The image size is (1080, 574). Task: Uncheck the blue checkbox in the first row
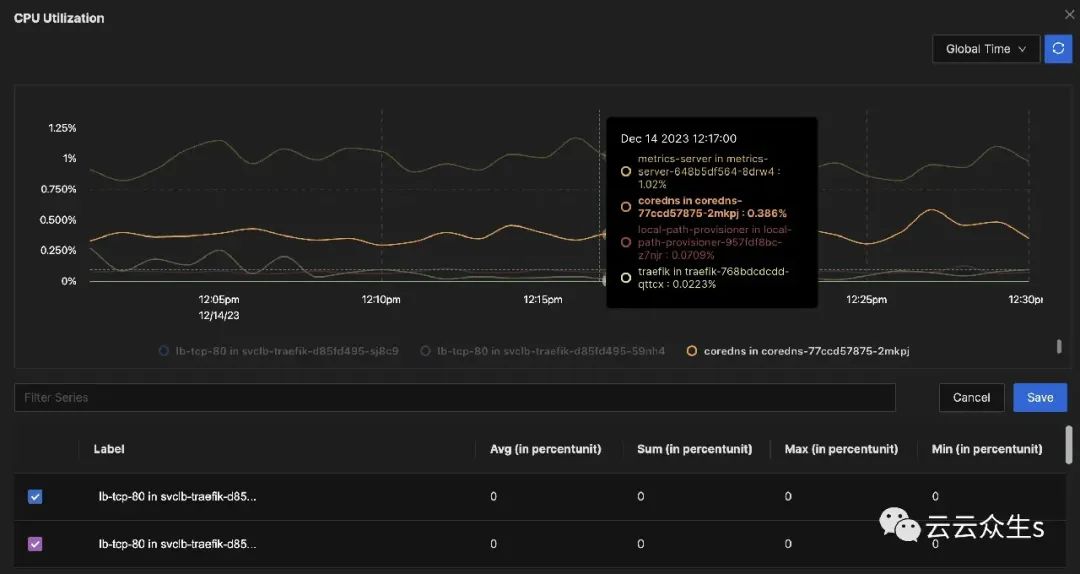pos(35,496)
